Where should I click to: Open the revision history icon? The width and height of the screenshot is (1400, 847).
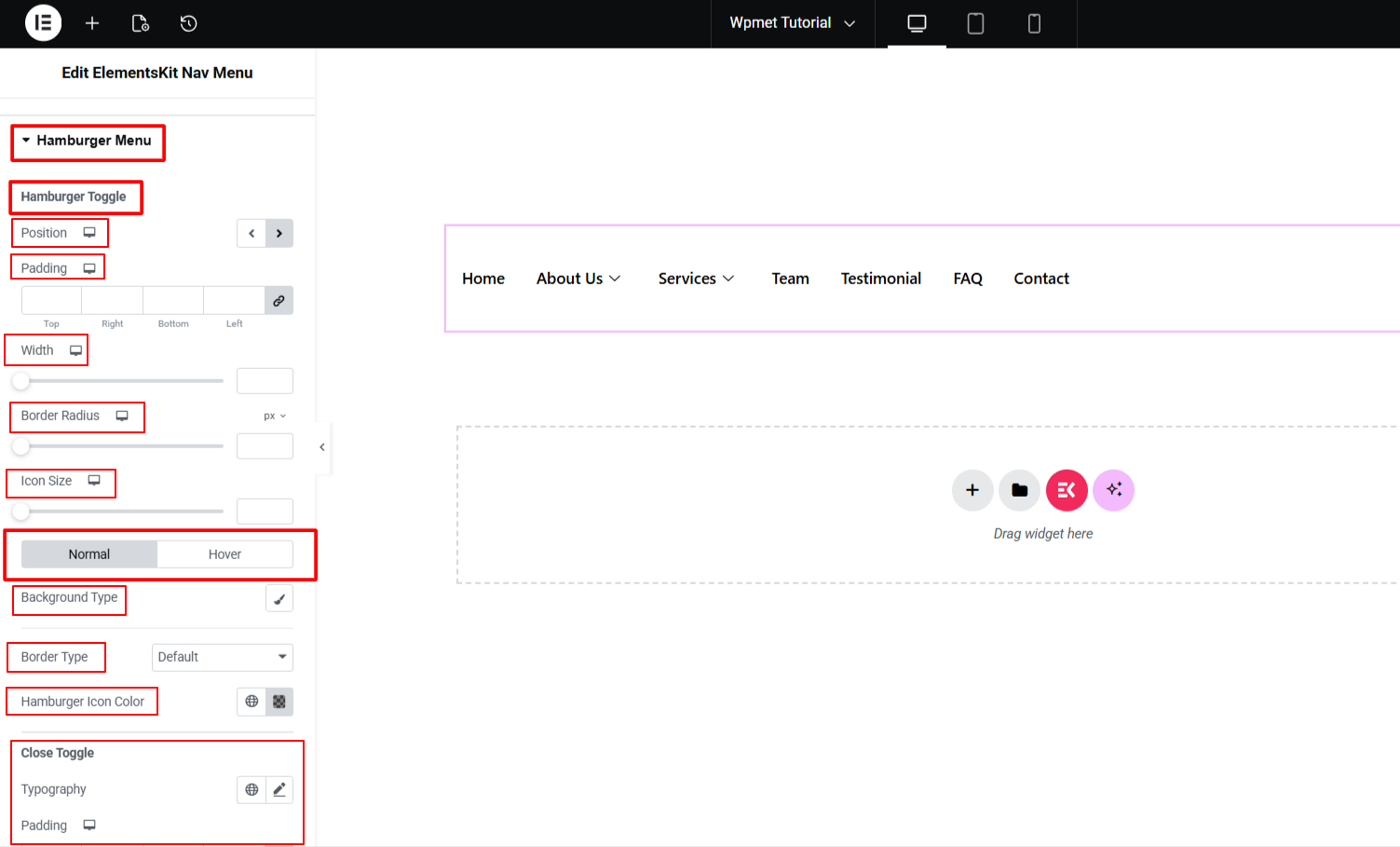click(189, 22)
